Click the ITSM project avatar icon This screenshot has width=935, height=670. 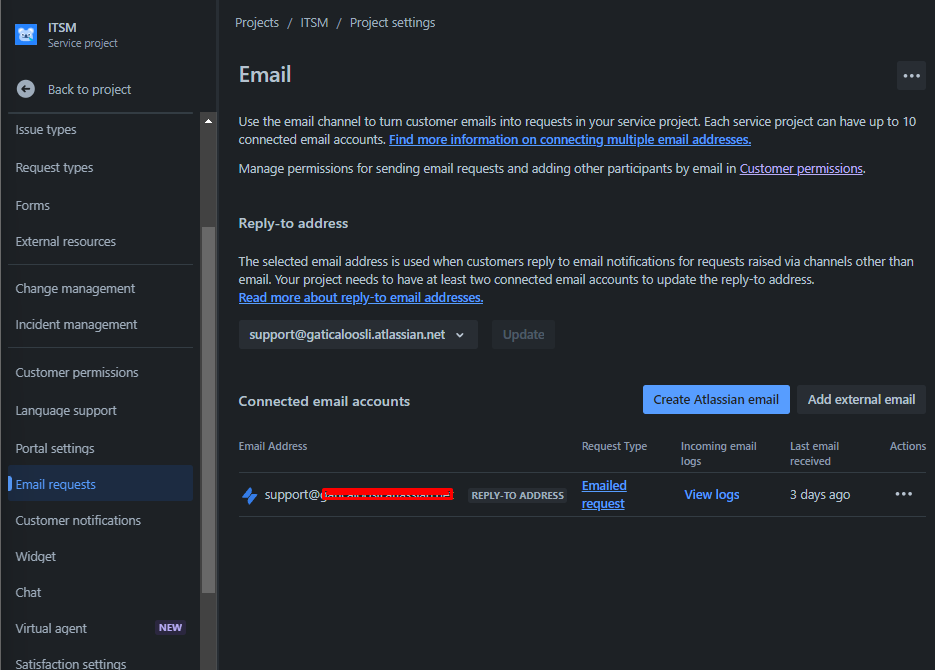pyautogui.click(x=26, y=35)
